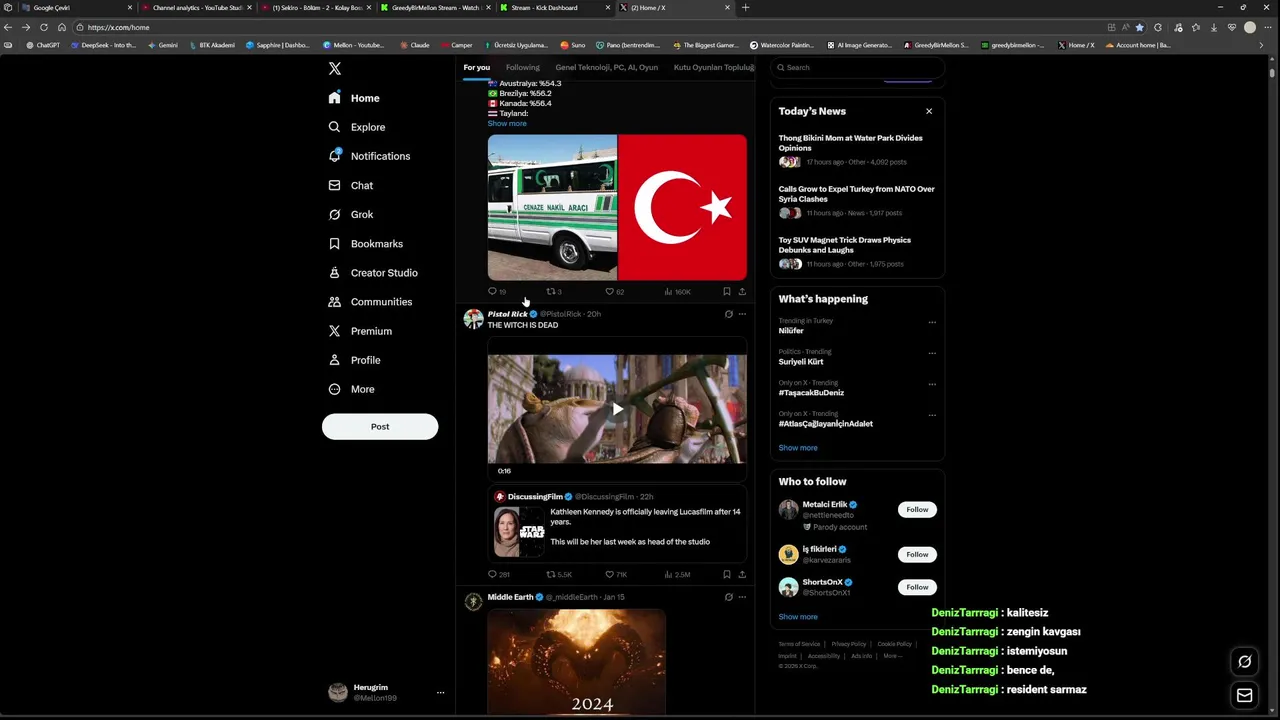Reply to the flag image post

496,291
